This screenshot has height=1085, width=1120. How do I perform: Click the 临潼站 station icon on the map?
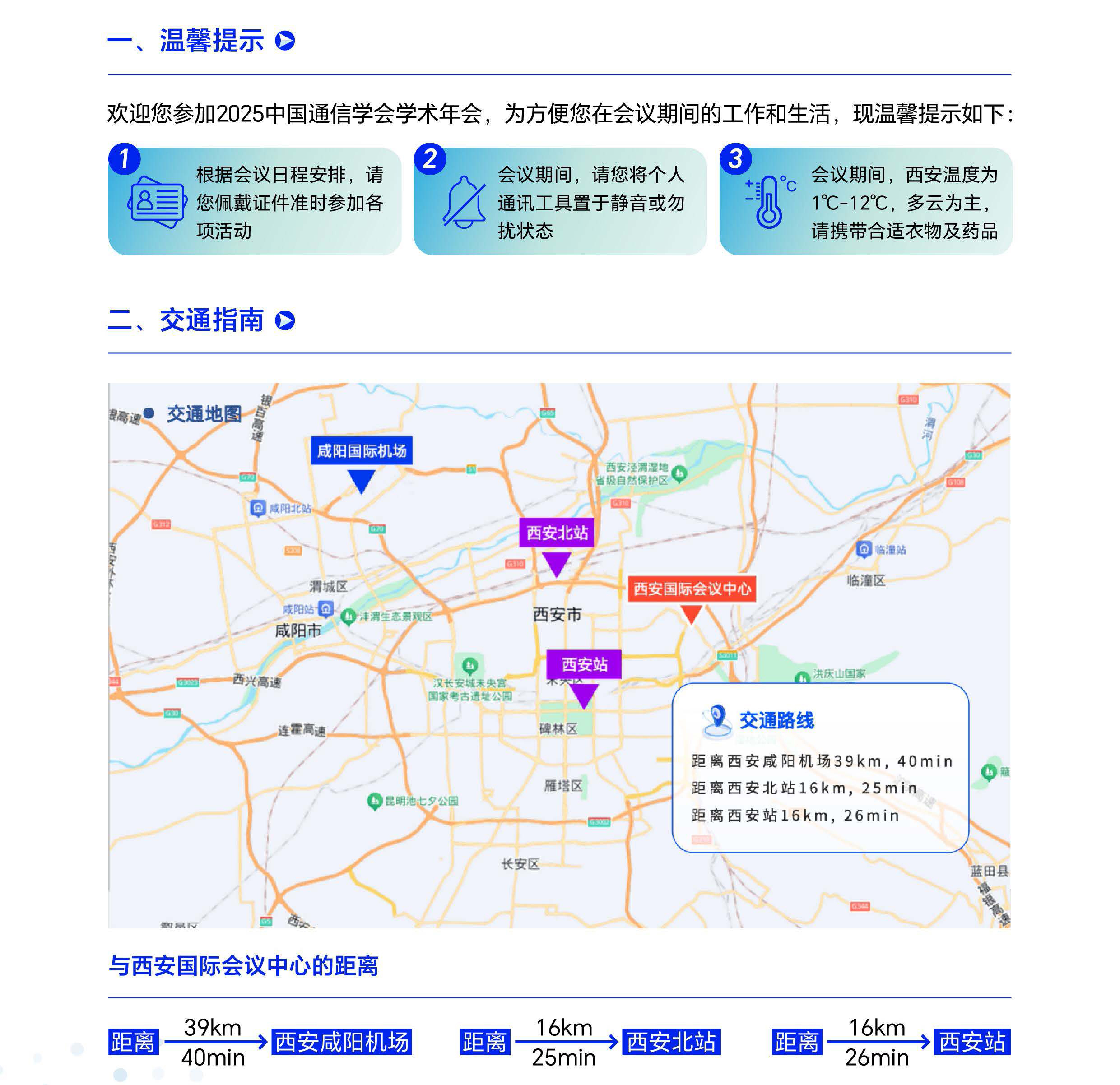(864, 549)
